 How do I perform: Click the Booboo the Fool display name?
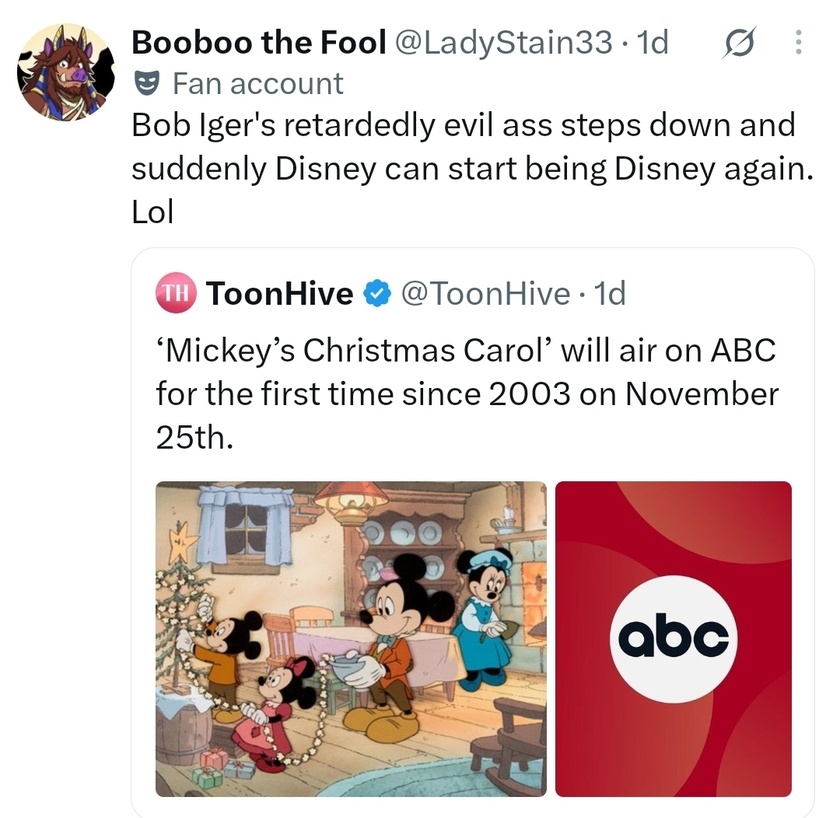click(259, 42)
